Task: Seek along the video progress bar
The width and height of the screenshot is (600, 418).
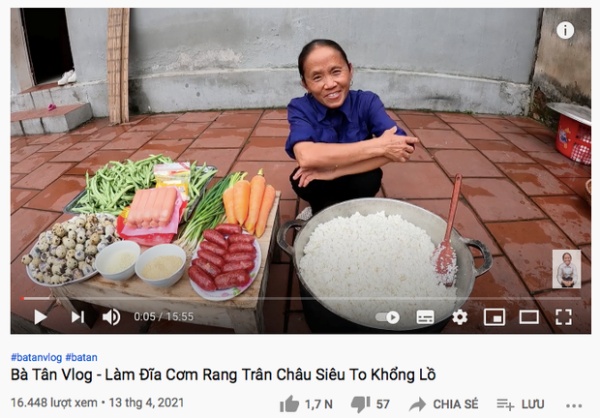Action: point(300,298)
